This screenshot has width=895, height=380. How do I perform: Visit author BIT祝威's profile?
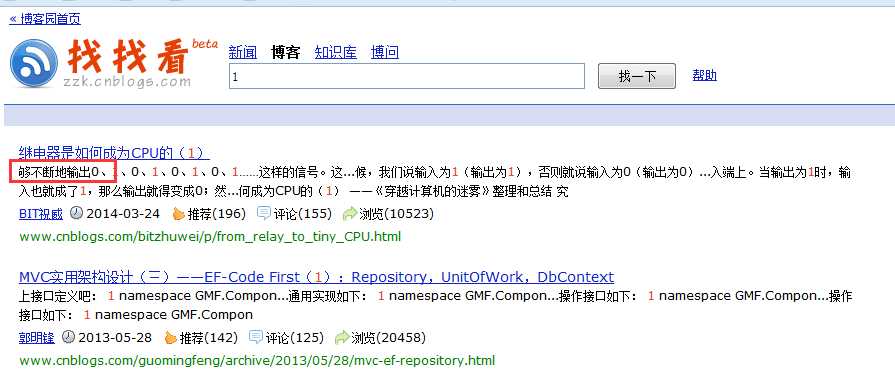coord(41,214)
